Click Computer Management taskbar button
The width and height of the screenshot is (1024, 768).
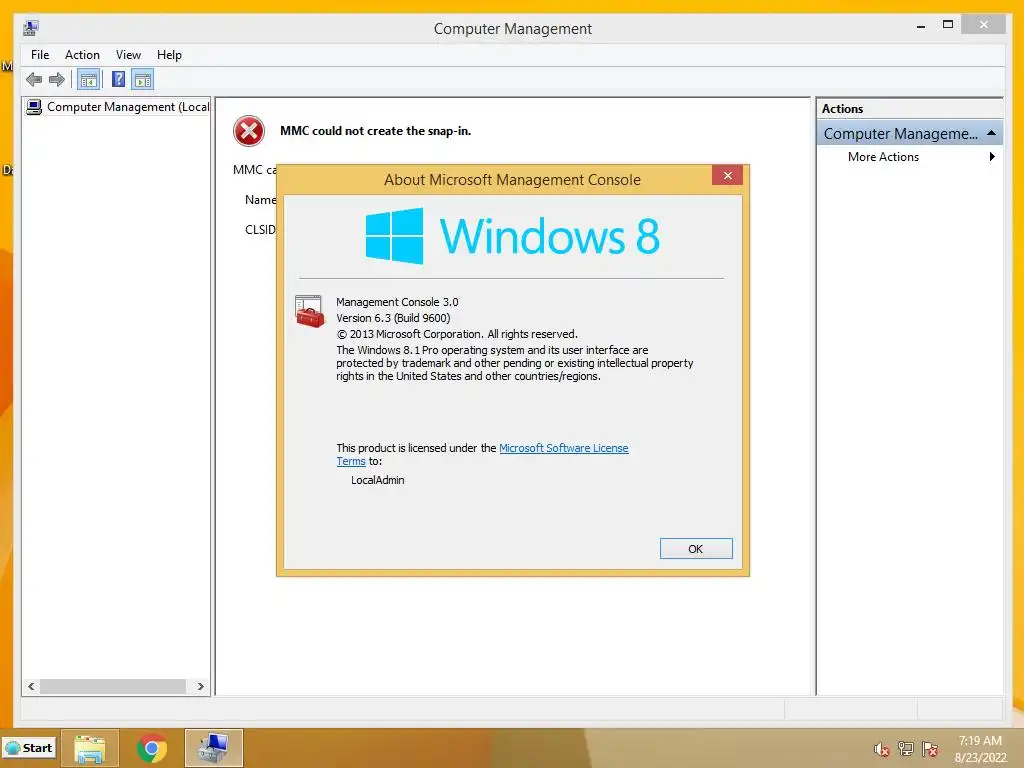pyautogui.click(x=214, y=748)
